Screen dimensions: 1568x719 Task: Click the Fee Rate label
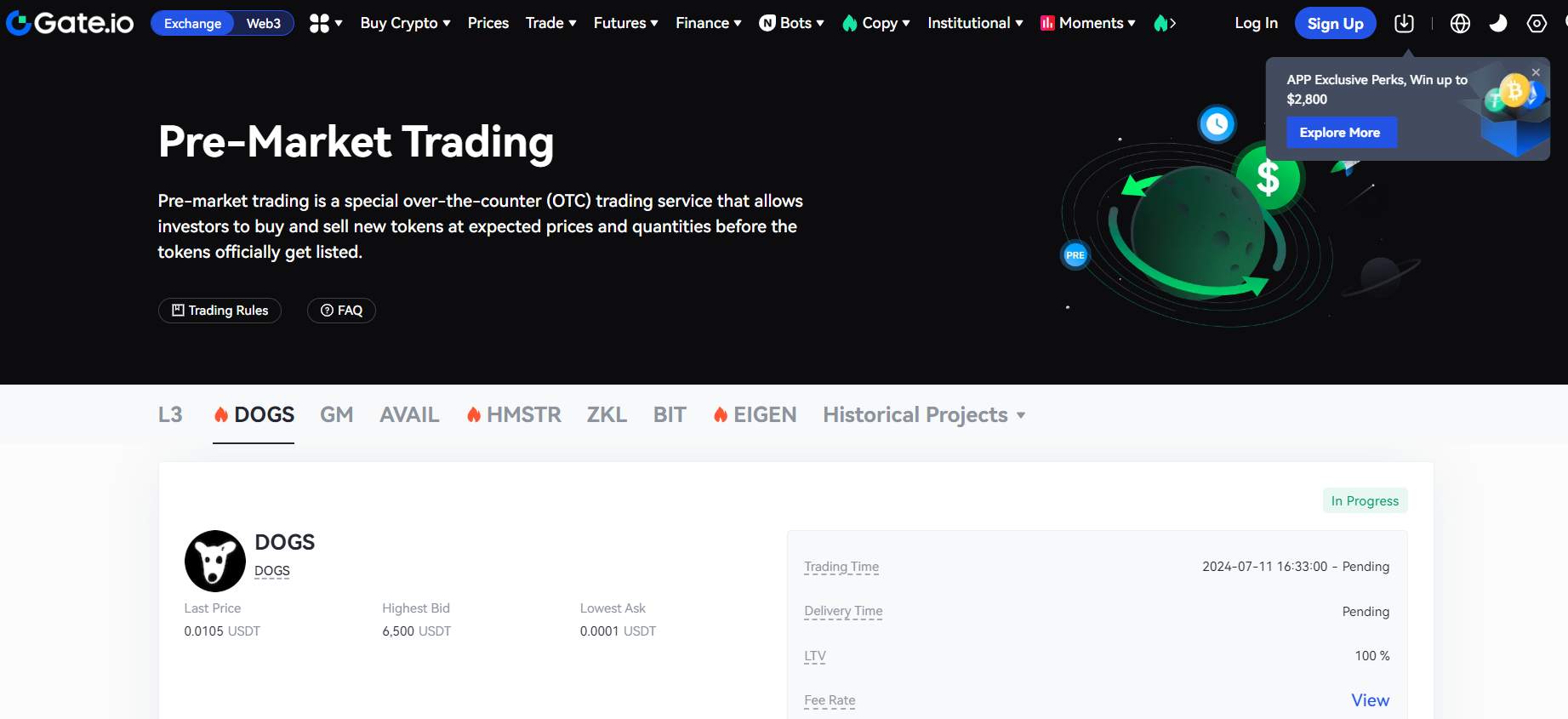(830, 700)
